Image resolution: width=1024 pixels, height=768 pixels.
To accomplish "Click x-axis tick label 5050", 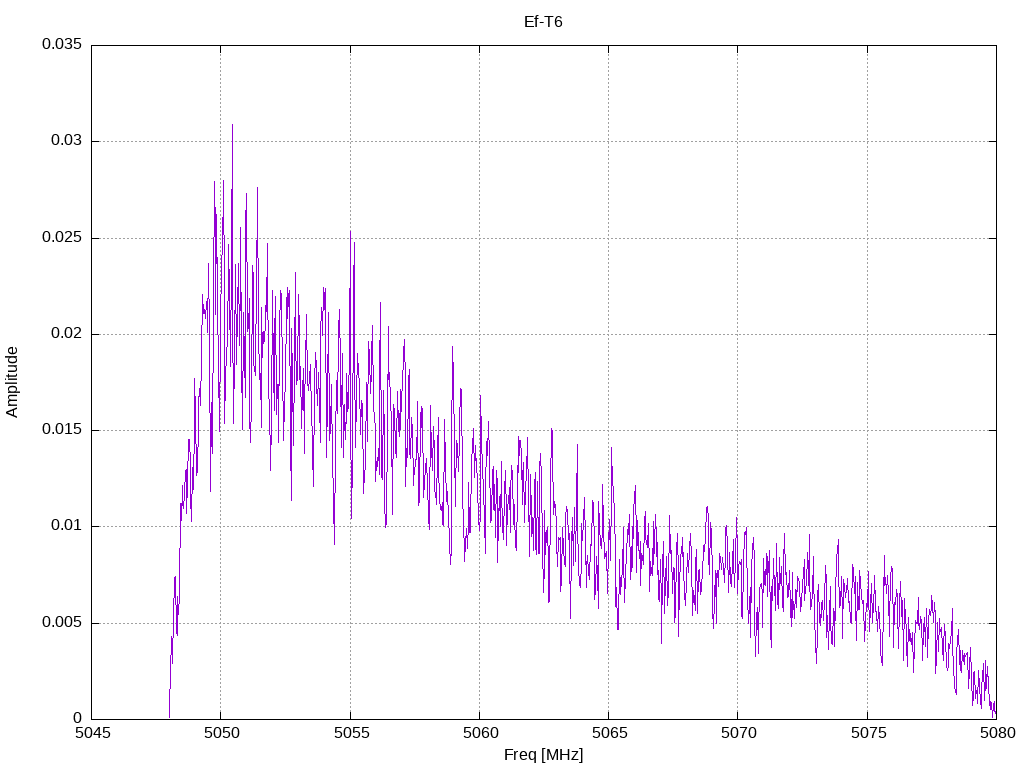I will click(222, 733).
